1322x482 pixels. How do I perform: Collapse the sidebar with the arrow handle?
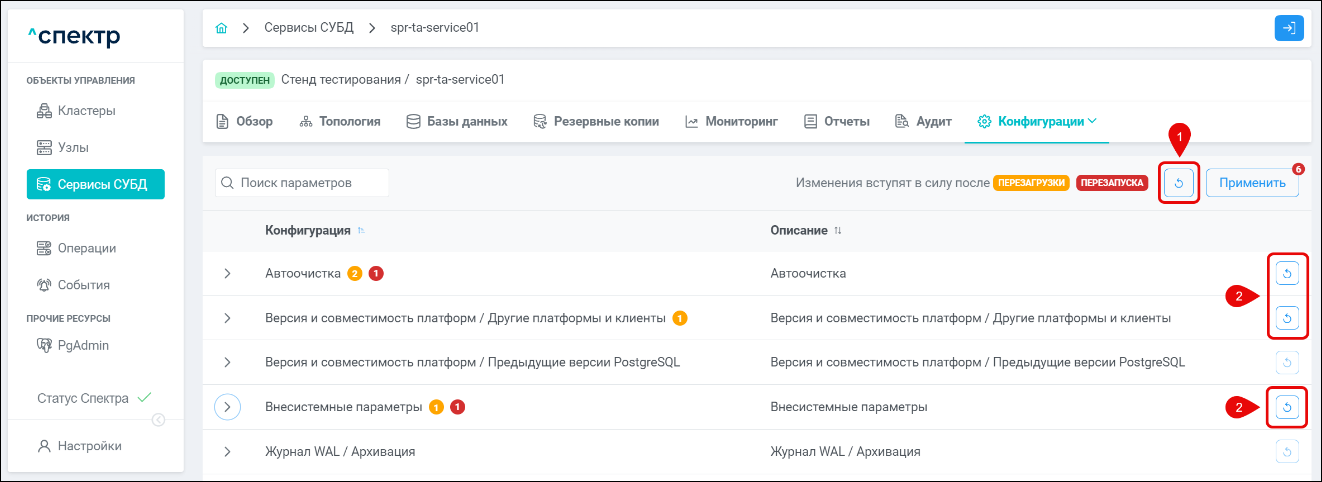pos(158,420)
